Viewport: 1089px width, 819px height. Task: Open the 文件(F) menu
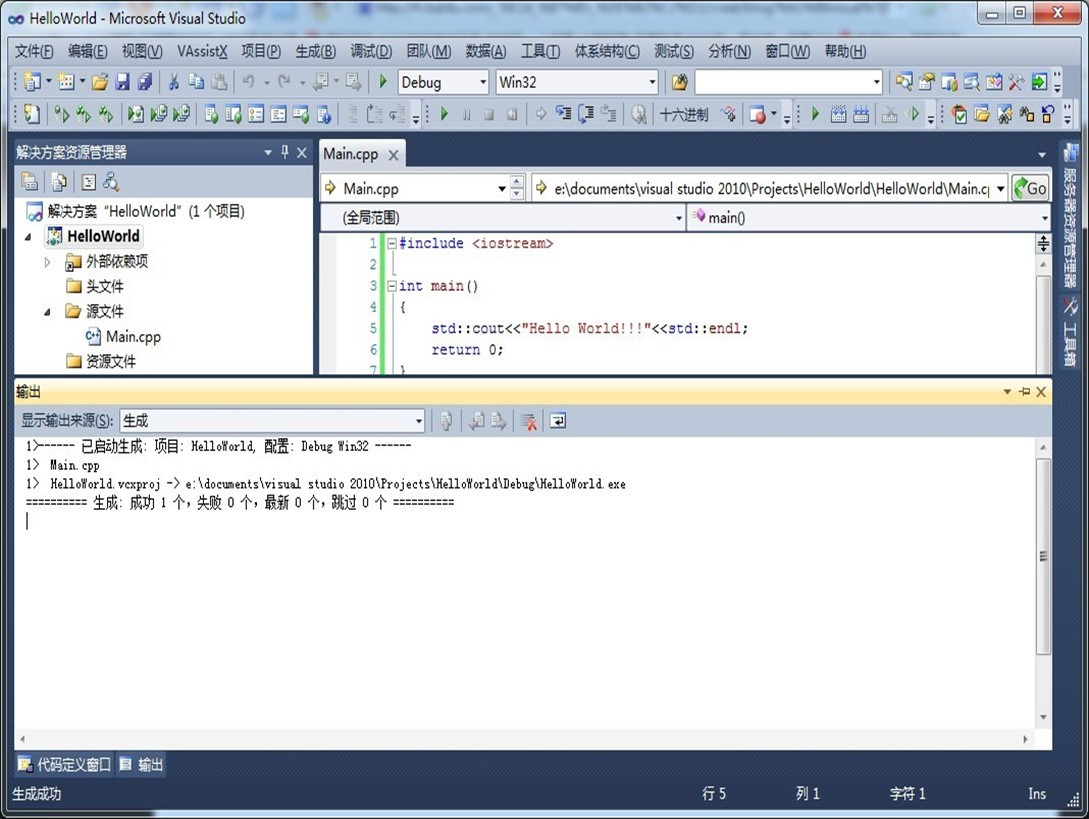pyautogui.click(x=34, y=51)
